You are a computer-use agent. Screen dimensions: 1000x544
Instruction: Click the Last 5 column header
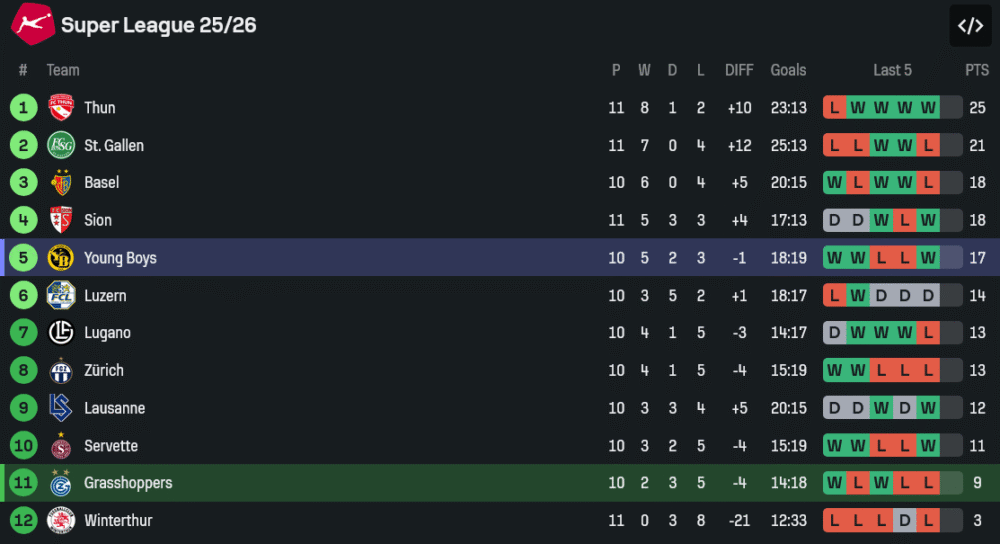[x=892, y=70]
